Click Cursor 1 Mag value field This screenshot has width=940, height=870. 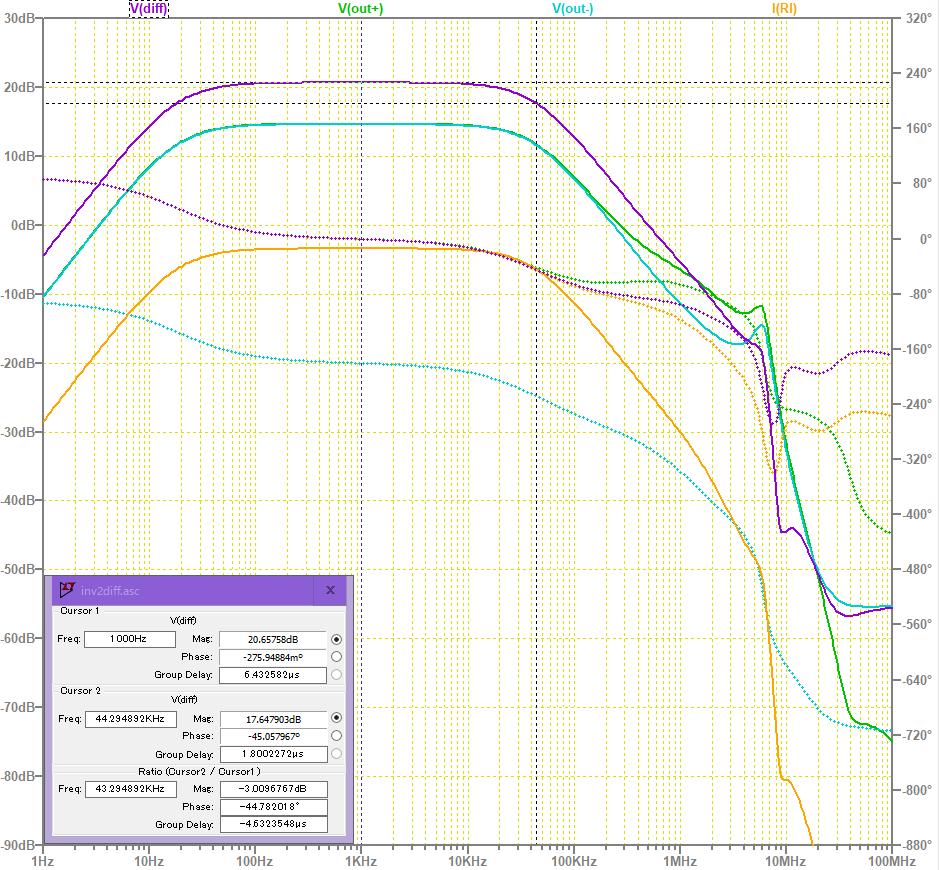tap(272, 639)
